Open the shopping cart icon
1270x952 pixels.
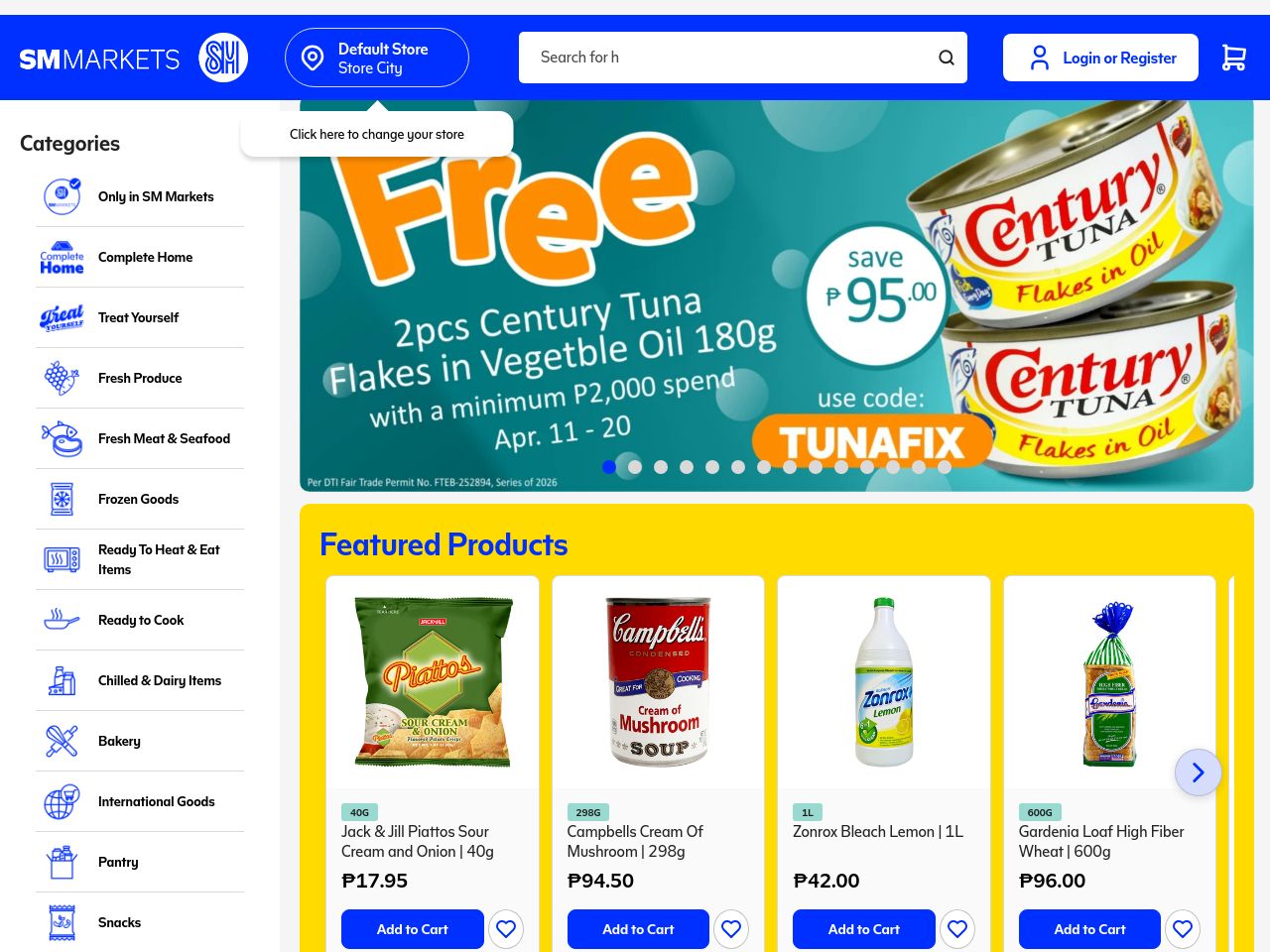coord(1233,58)
